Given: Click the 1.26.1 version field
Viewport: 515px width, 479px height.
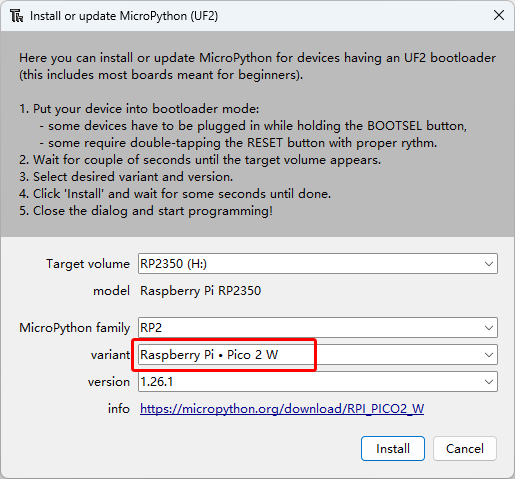Looking at the screenshot, I should click(x=318, y=382).
